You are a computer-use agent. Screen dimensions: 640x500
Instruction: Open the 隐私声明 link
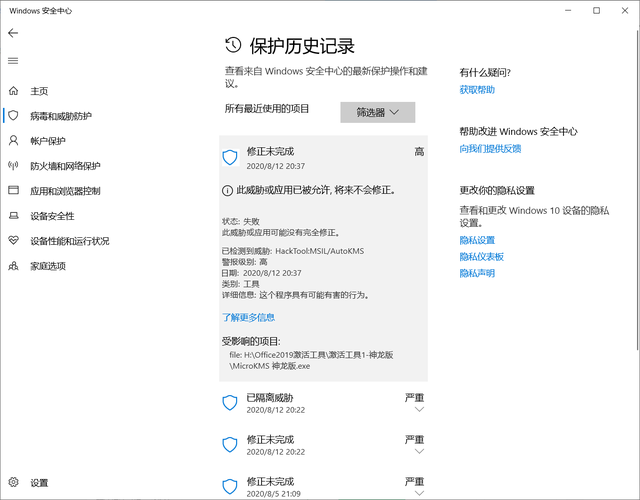pyautogui.click(x=477, y=273)
